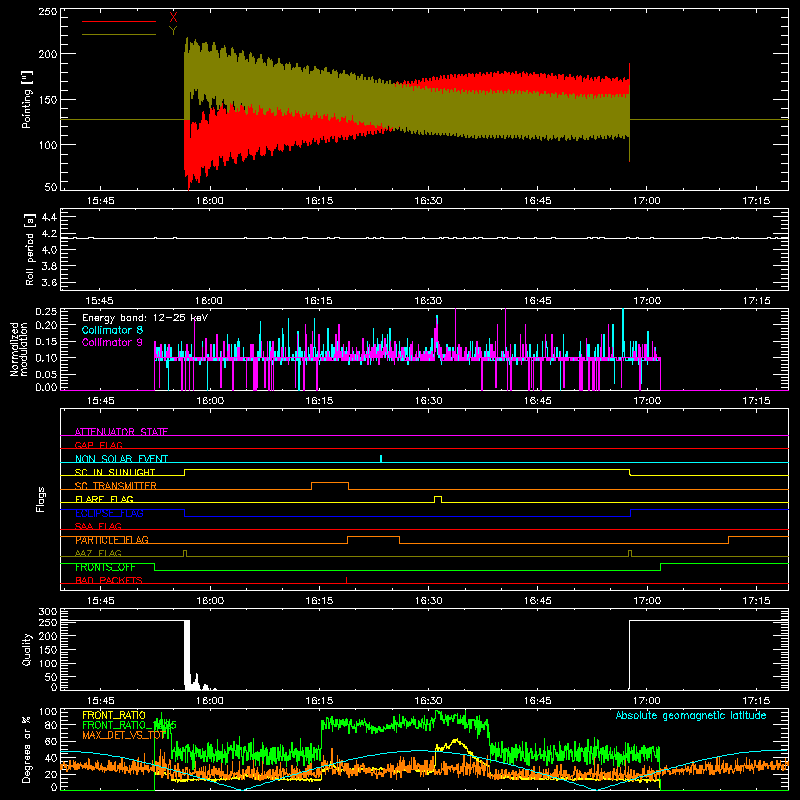Click the 0.25 value on modulation axis

point(46,312)
